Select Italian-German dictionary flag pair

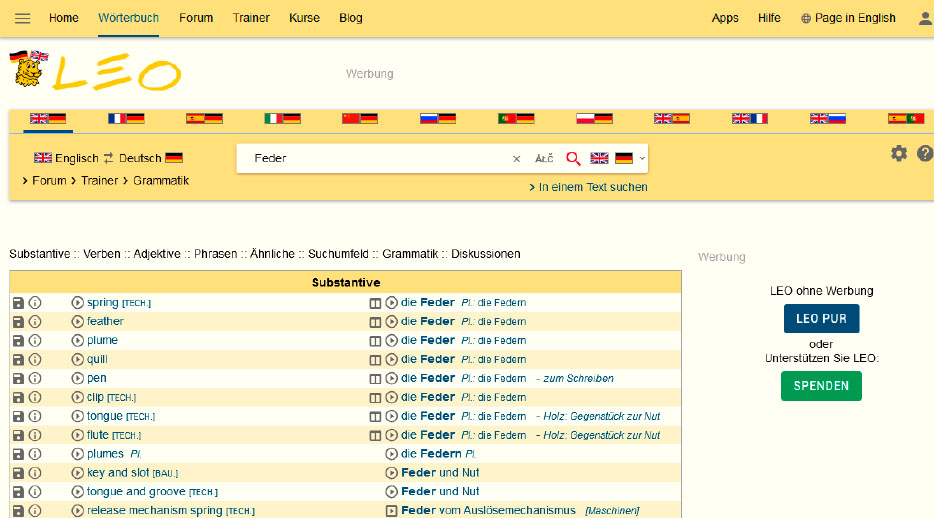click(282, 118)
